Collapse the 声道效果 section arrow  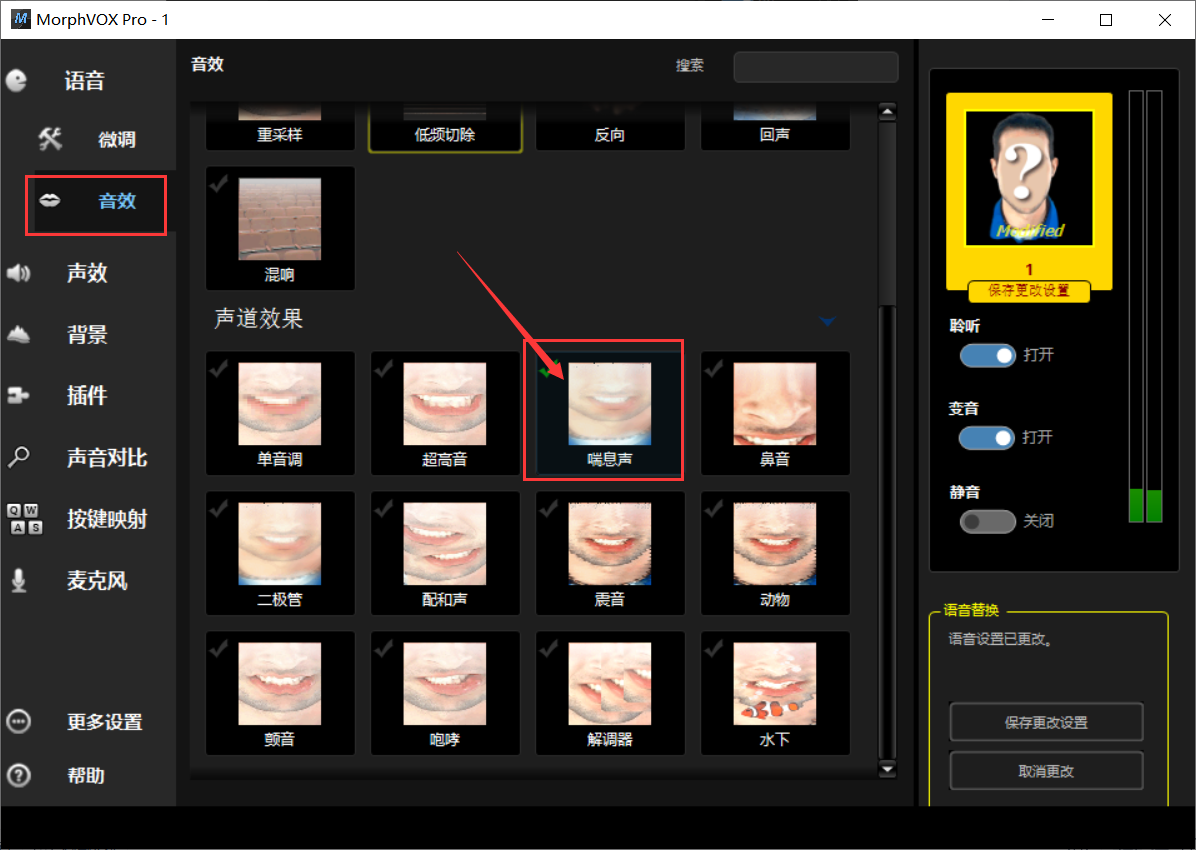(828, 321)
